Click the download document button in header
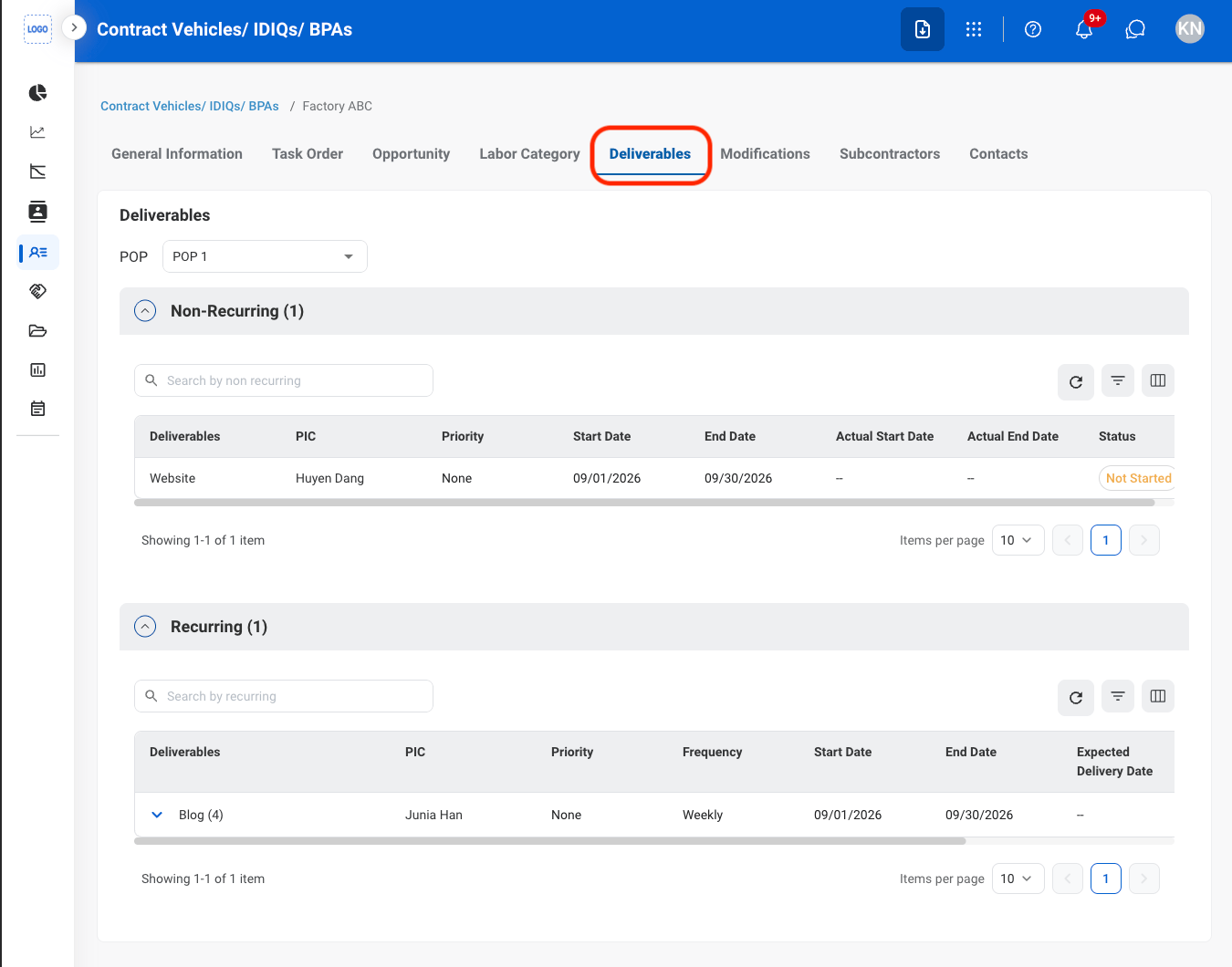The width and height of the screenshot is (1232, 967). [923, 29]
